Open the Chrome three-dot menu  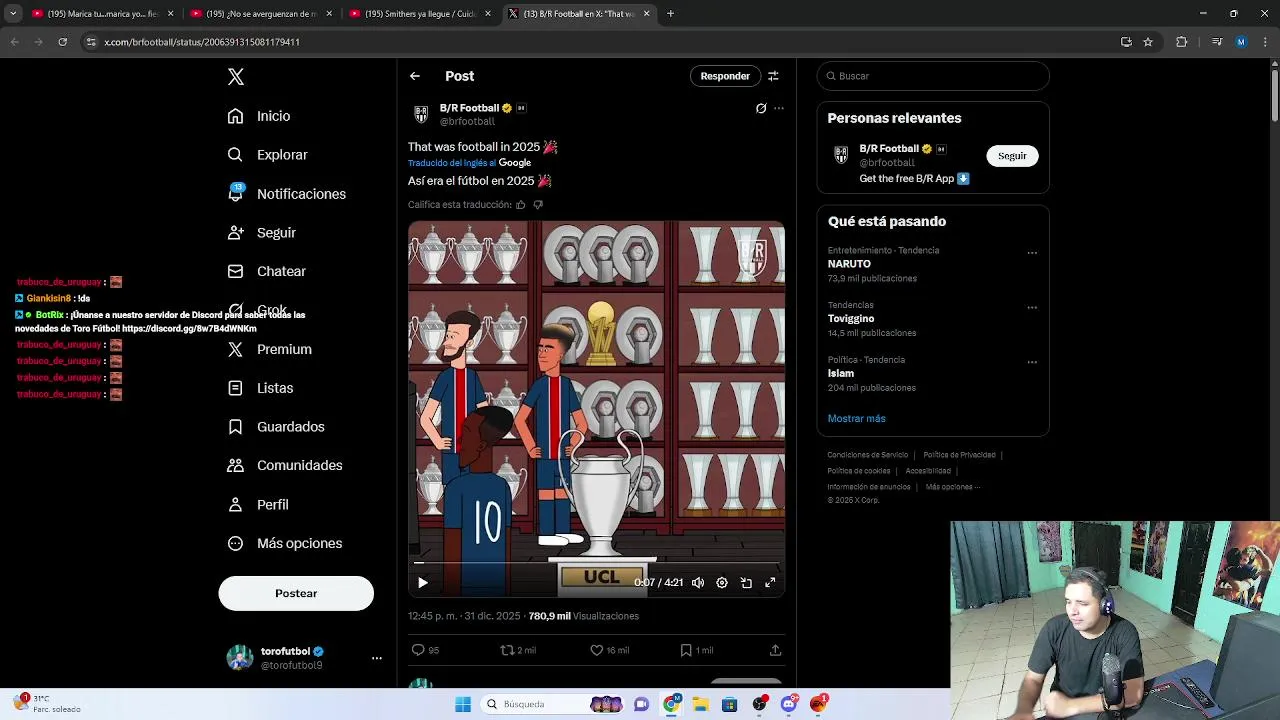(1265, 42)
